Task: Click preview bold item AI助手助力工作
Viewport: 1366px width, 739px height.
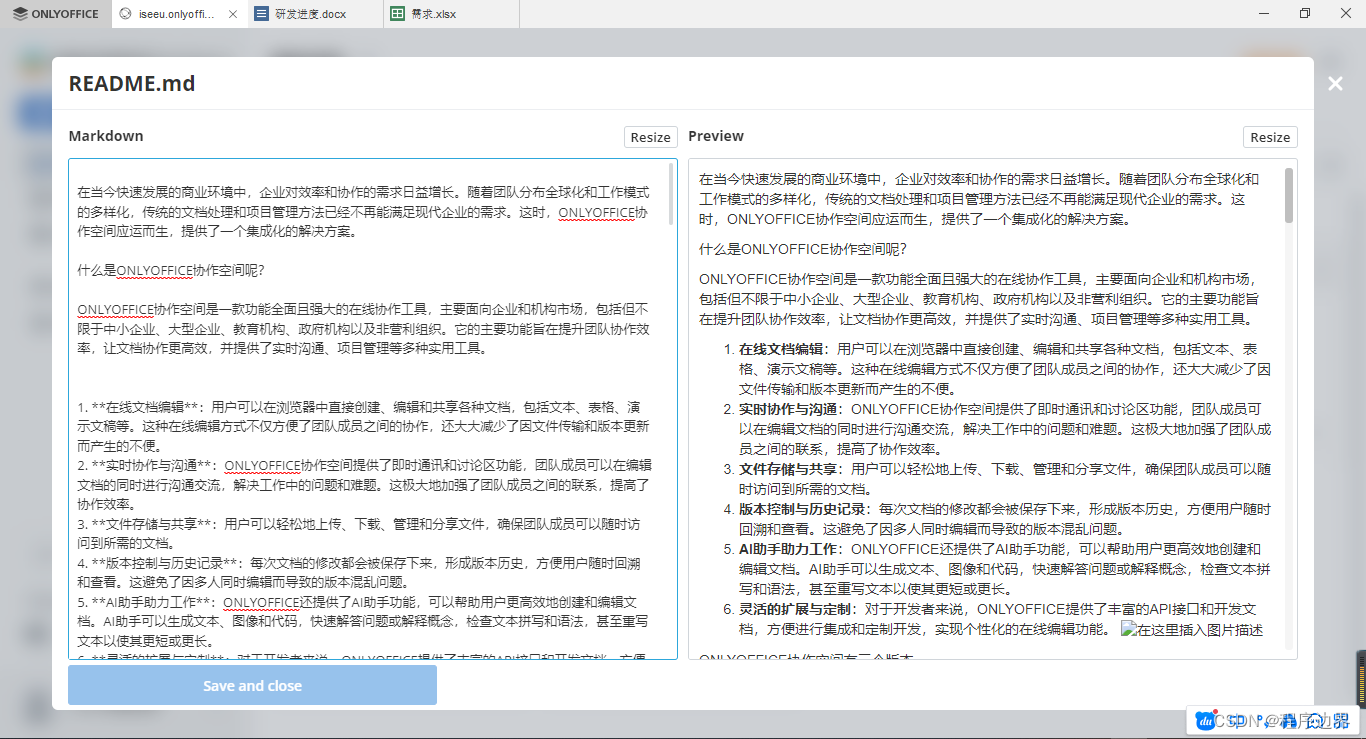Action: click(788, 549)
